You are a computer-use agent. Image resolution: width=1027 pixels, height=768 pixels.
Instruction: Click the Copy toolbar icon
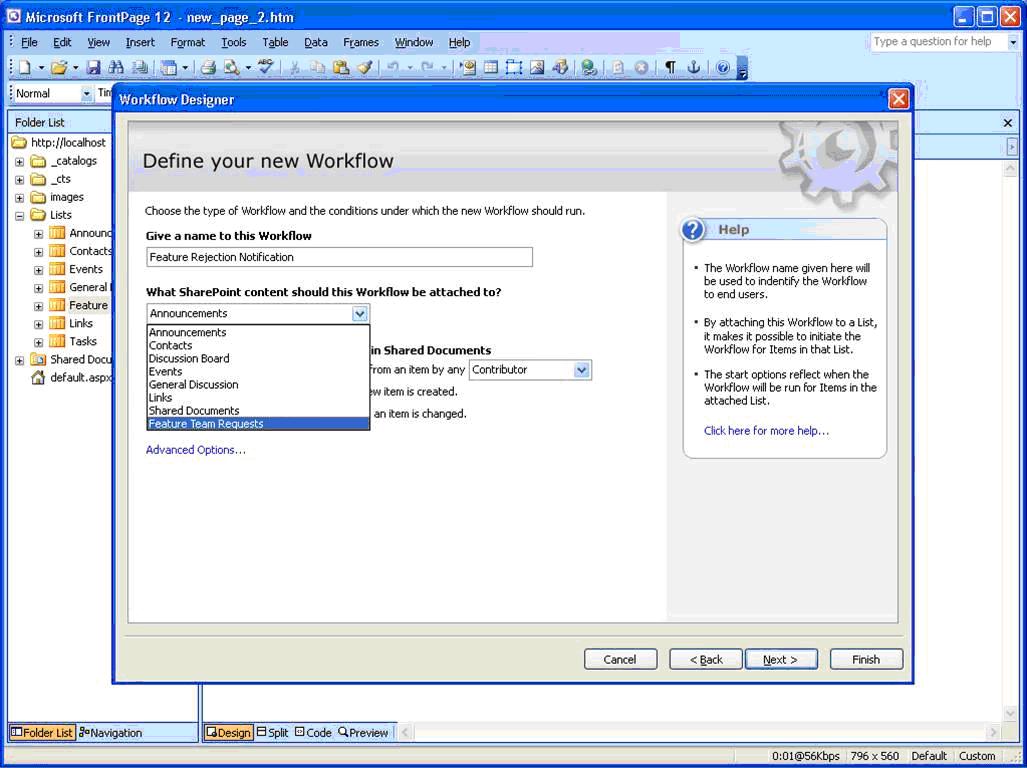318,67
